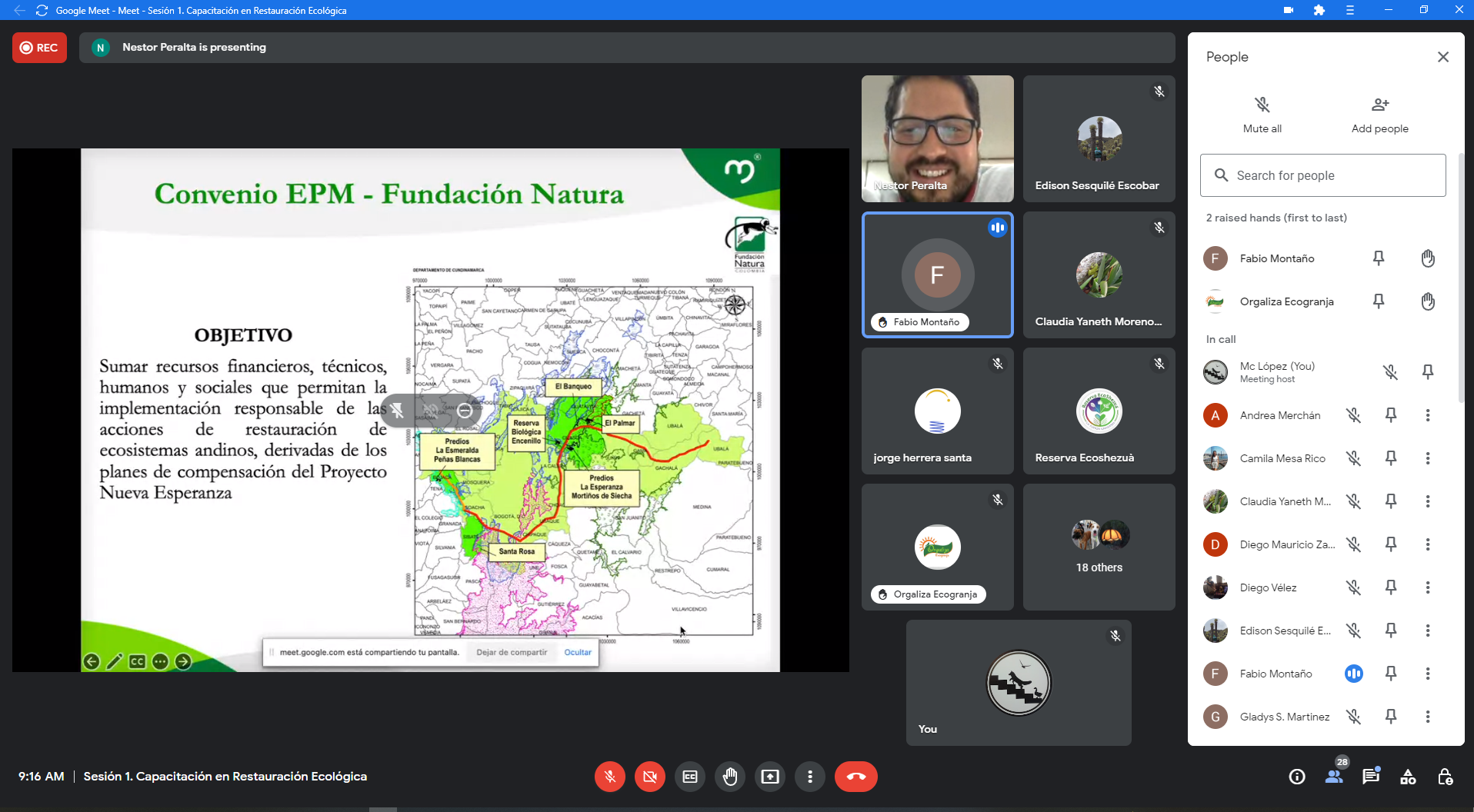Open browser app menu in title bar
This screenshot has height=812, width=1474.
(1350, 10)
